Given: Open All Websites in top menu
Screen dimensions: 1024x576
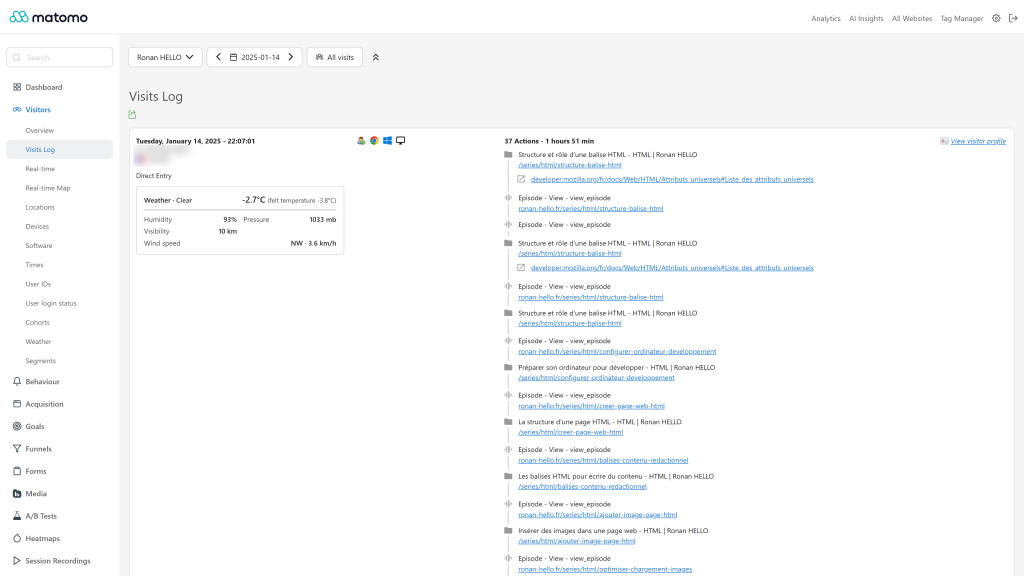Looking at the screenshot, I should (912, 18).
